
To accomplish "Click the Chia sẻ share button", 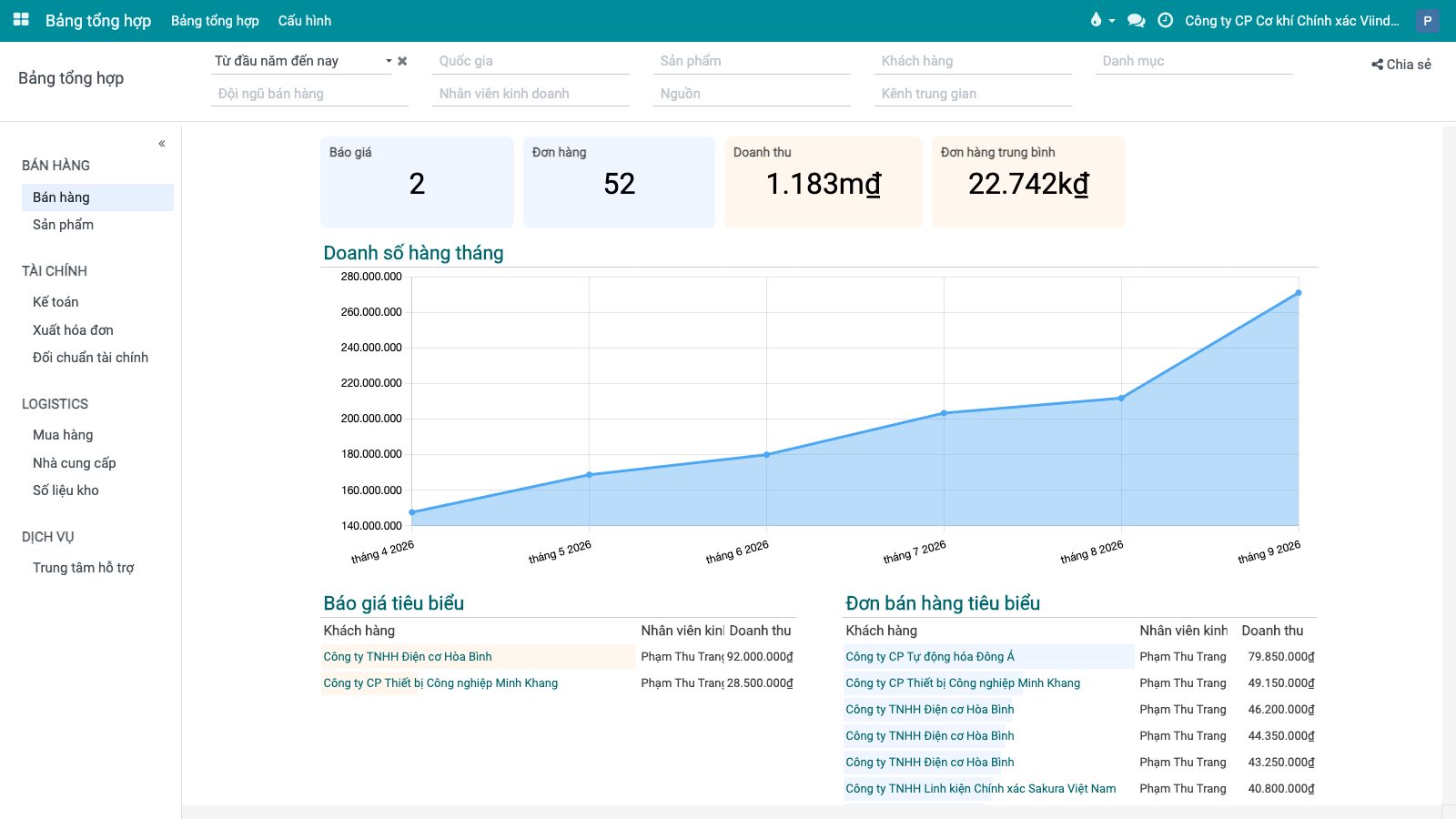I will tap(1401, 64).
